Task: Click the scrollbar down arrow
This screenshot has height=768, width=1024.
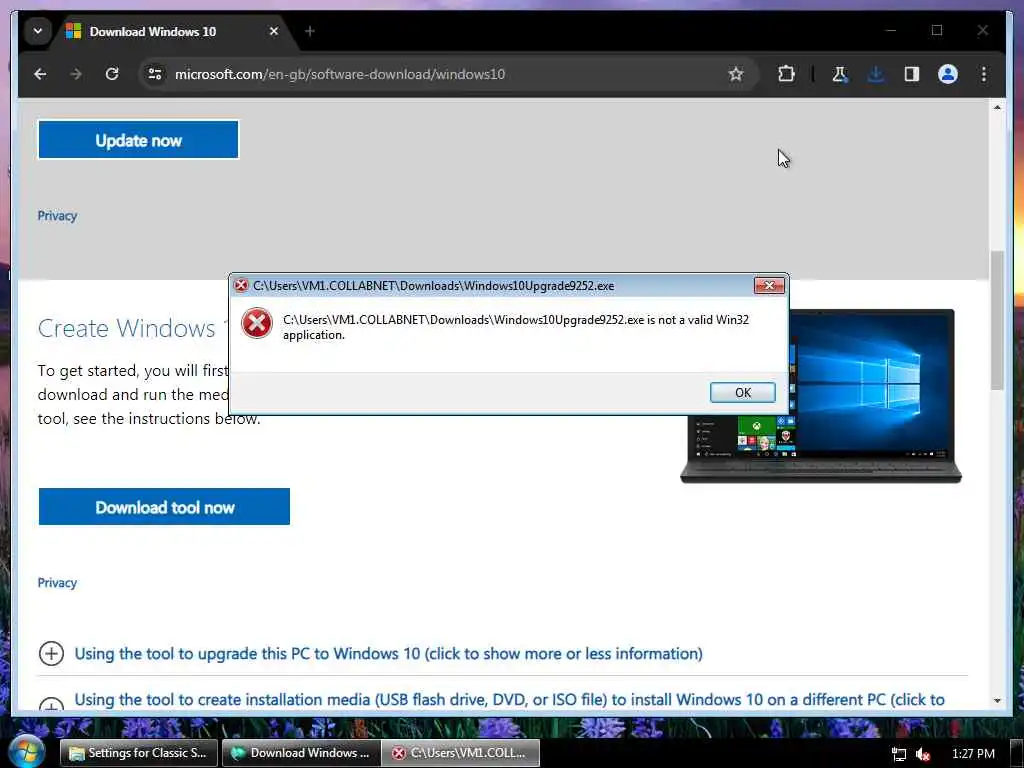Action: pyautogui.click(x=997, y=700)
